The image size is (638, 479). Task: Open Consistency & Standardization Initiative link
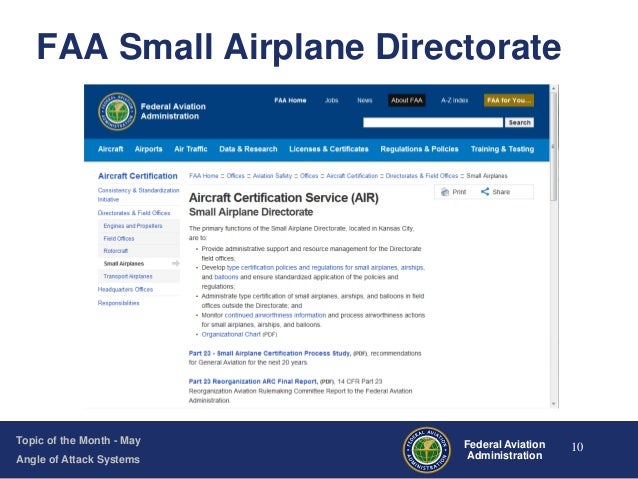click(138, 195)
